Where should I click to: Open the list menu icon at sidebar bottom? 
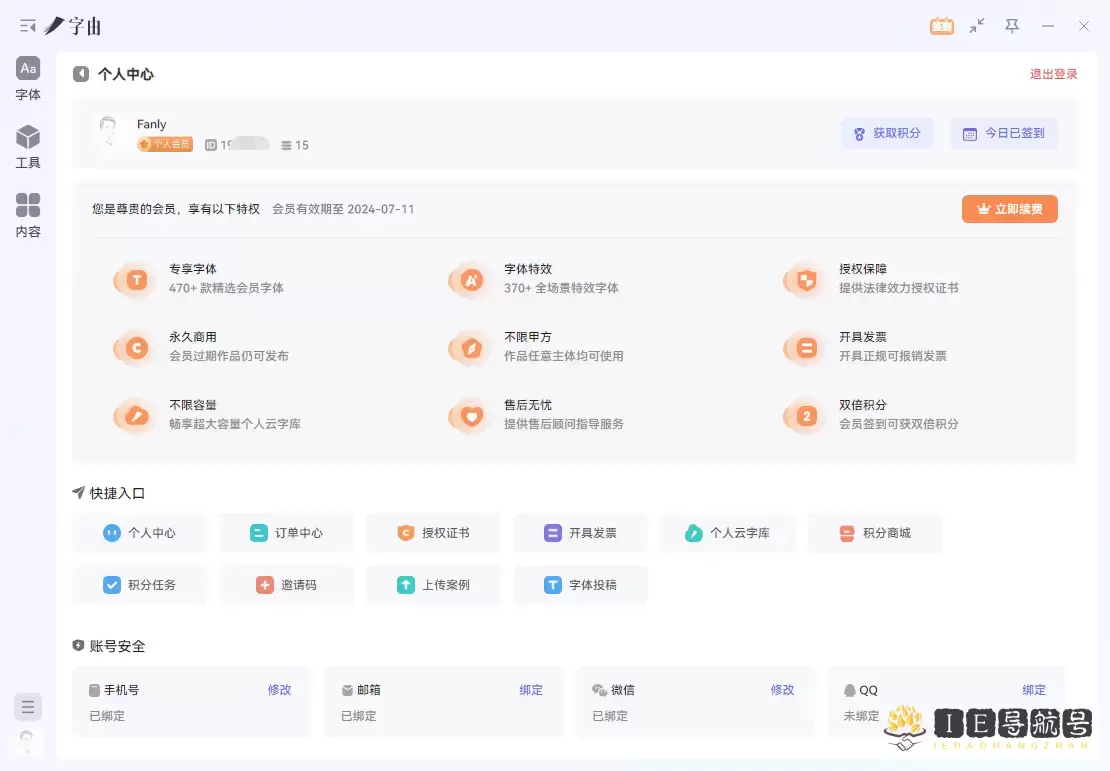pyautogui.click(x=28, y=707)
